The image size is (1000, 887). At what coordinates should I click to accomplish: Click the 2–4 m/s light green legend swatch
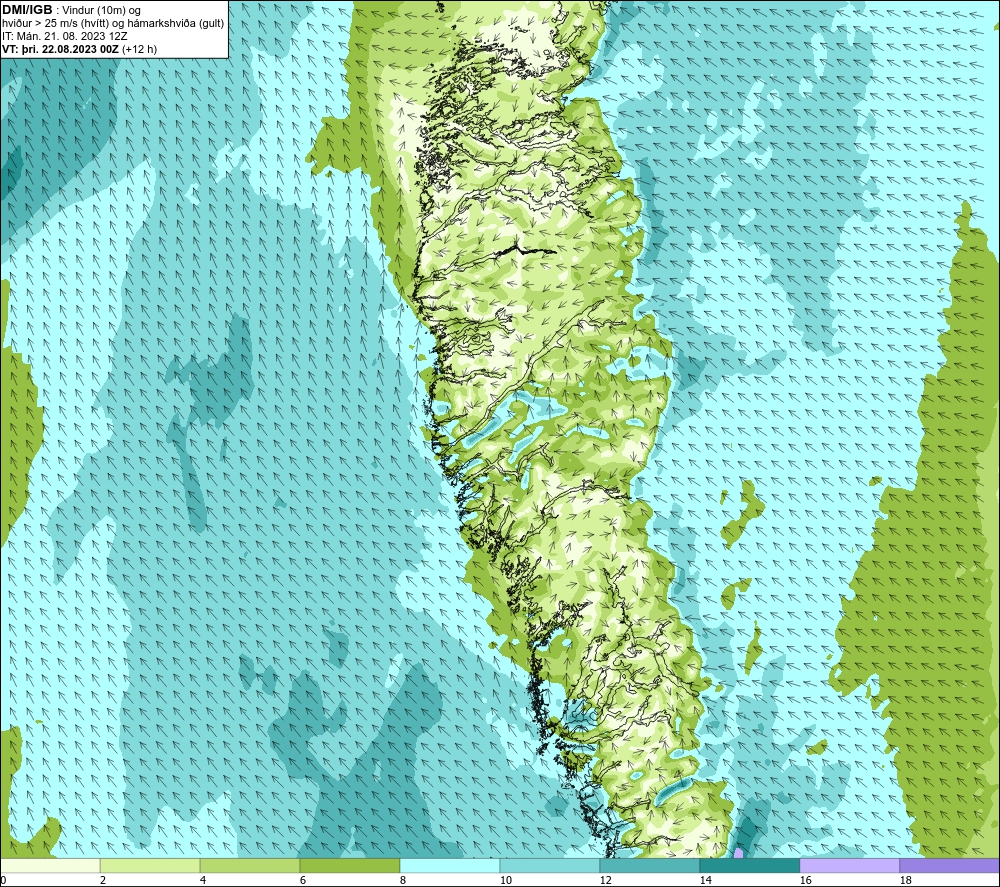tap(150, 865)
